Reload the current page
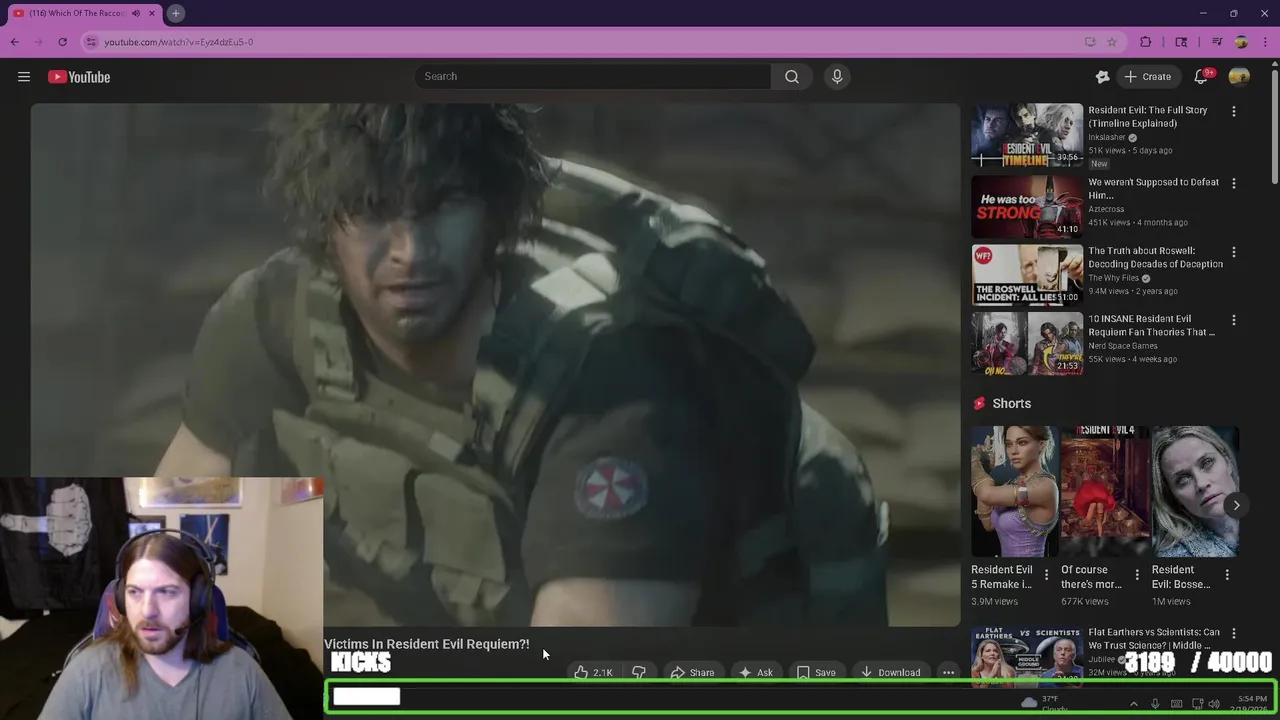This screenshot has width=1280, height=720. point(62,42)
